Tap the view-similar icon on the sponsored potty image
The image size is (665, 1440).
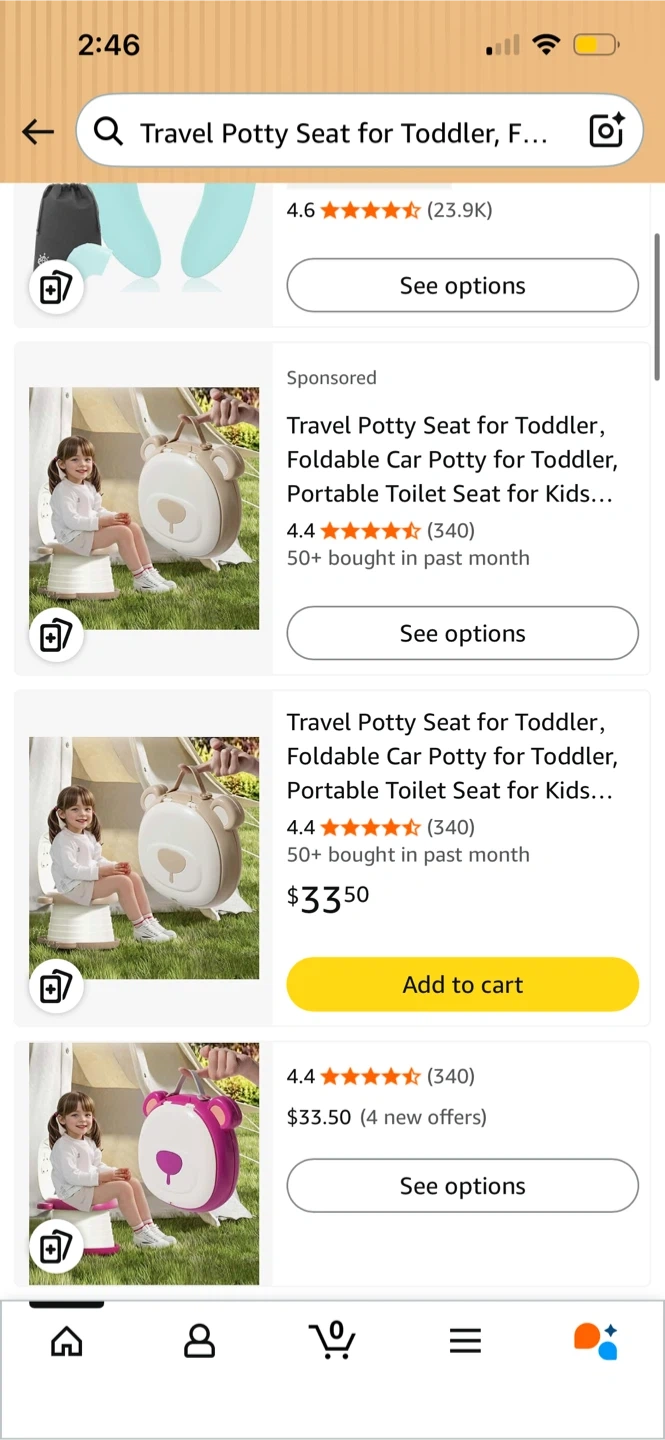(55, 635)
